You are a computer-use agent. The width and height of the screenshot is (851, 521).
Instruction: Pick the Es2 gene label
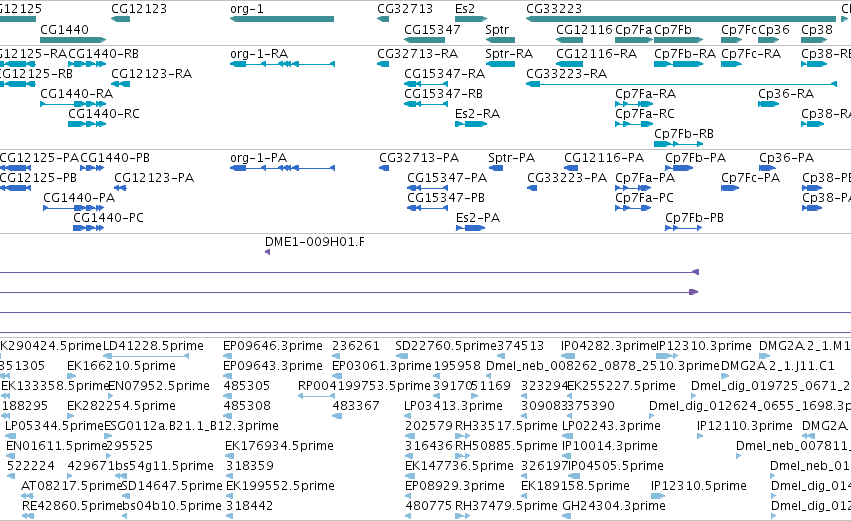tap(465, 9)
